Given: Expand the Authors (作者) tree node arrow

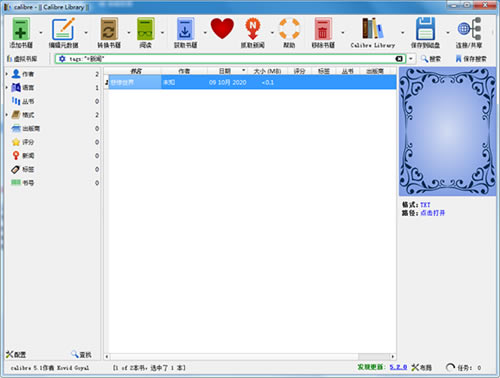Looking at the screenshot, I should point(7,74).
